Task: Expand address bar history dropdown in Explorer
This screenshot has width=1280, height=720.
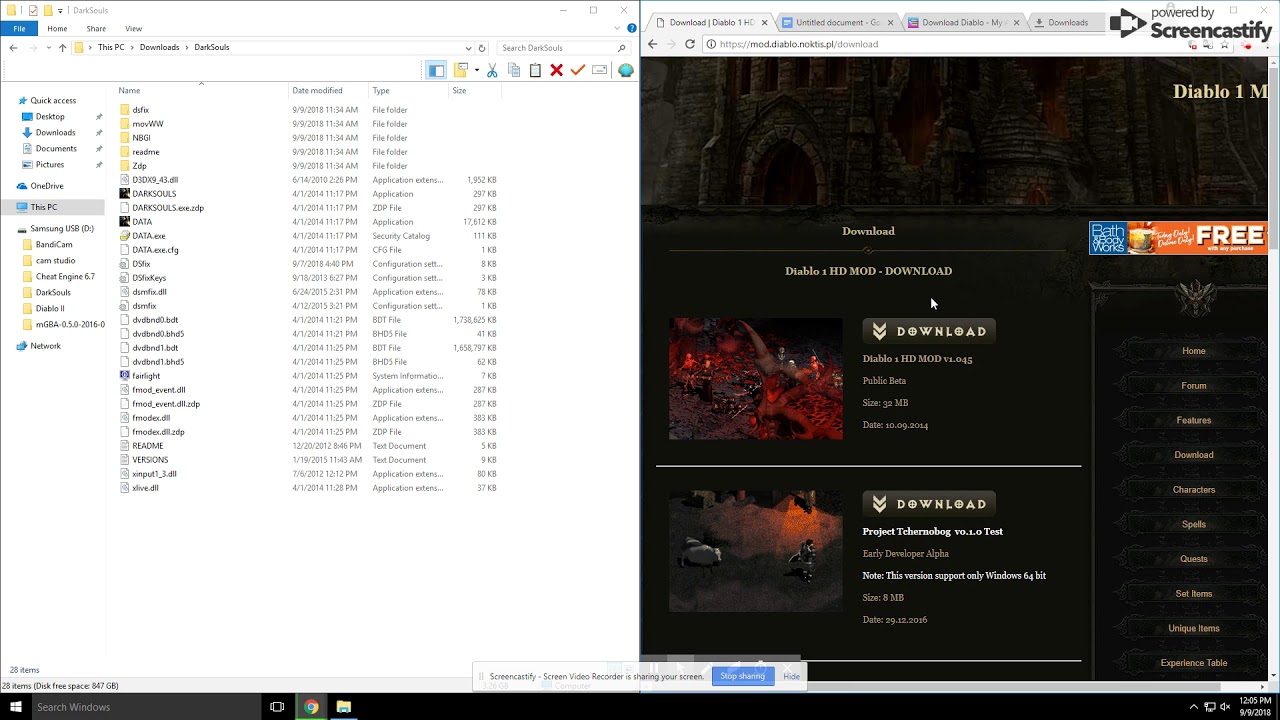Action: pyautogui.click(x=468, y=47)
